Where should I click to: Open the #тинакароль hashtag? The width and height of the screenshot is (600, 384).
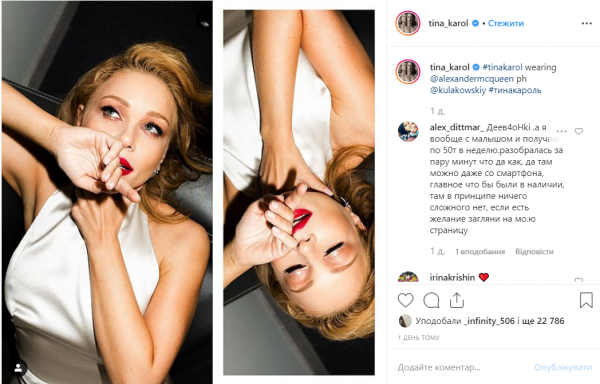515,90
